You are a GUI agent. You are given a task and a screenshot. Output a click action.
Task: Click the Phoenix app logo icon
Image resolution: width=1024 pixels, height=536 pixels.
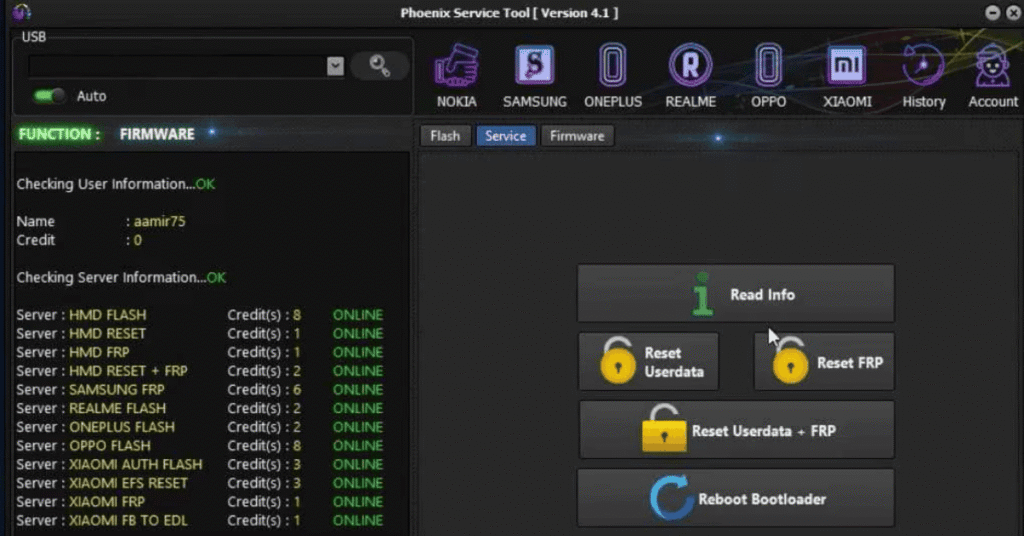(21, 12)
